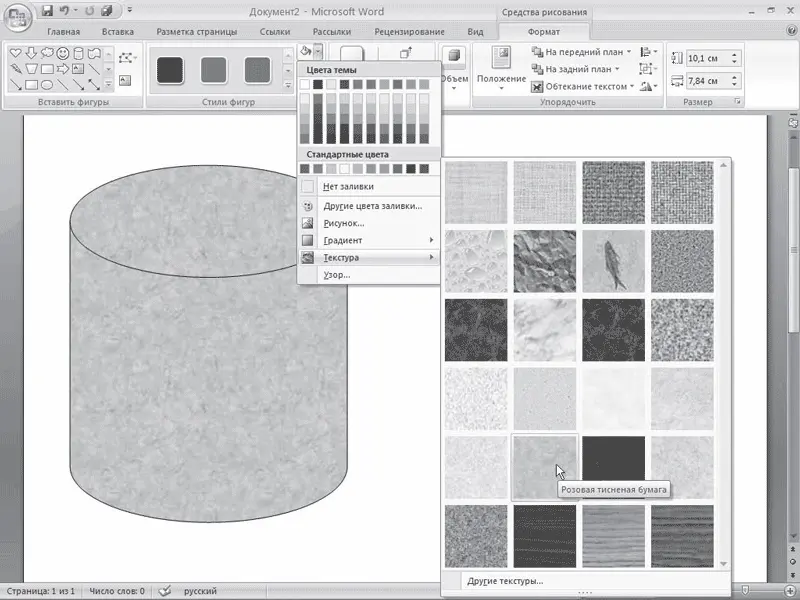Viewport: 800px width, 600px height.
Task: Click the Save icon in quick access toolbar
Action: pos(47,13)
